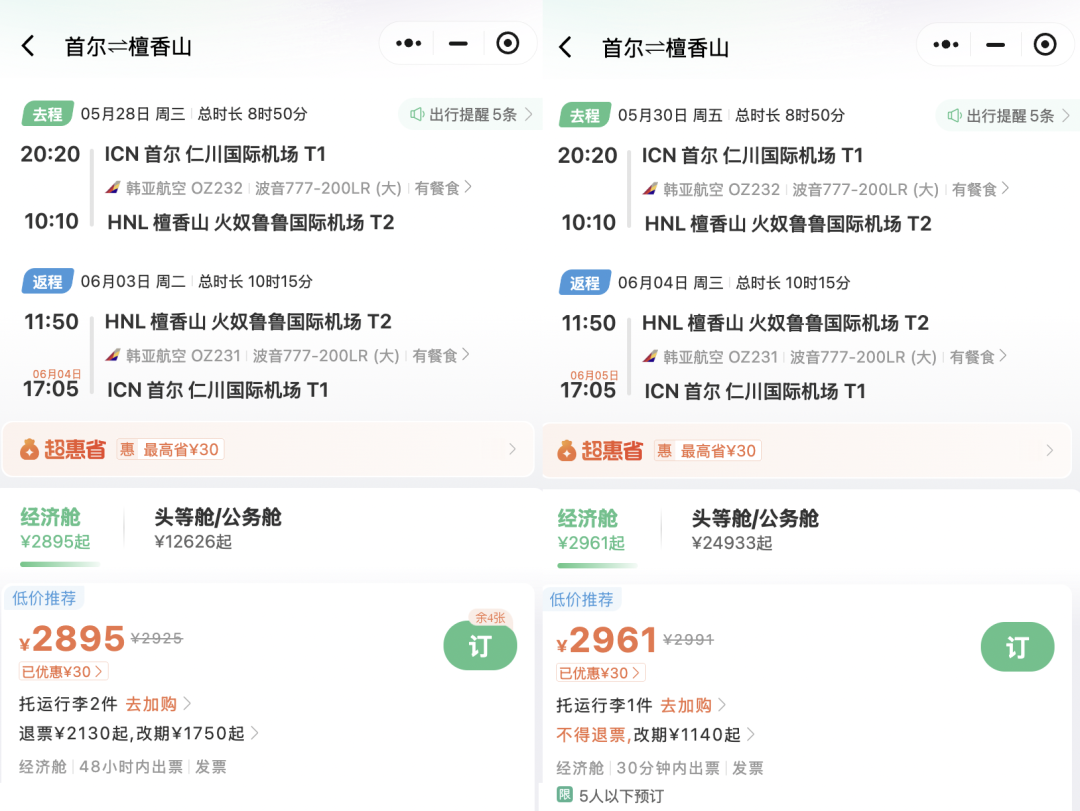Image resolution: width=1080 pixels, height=811 pixels.
Task: Select 经济舱 ¥2895起 tab
Action: (55, 529)
